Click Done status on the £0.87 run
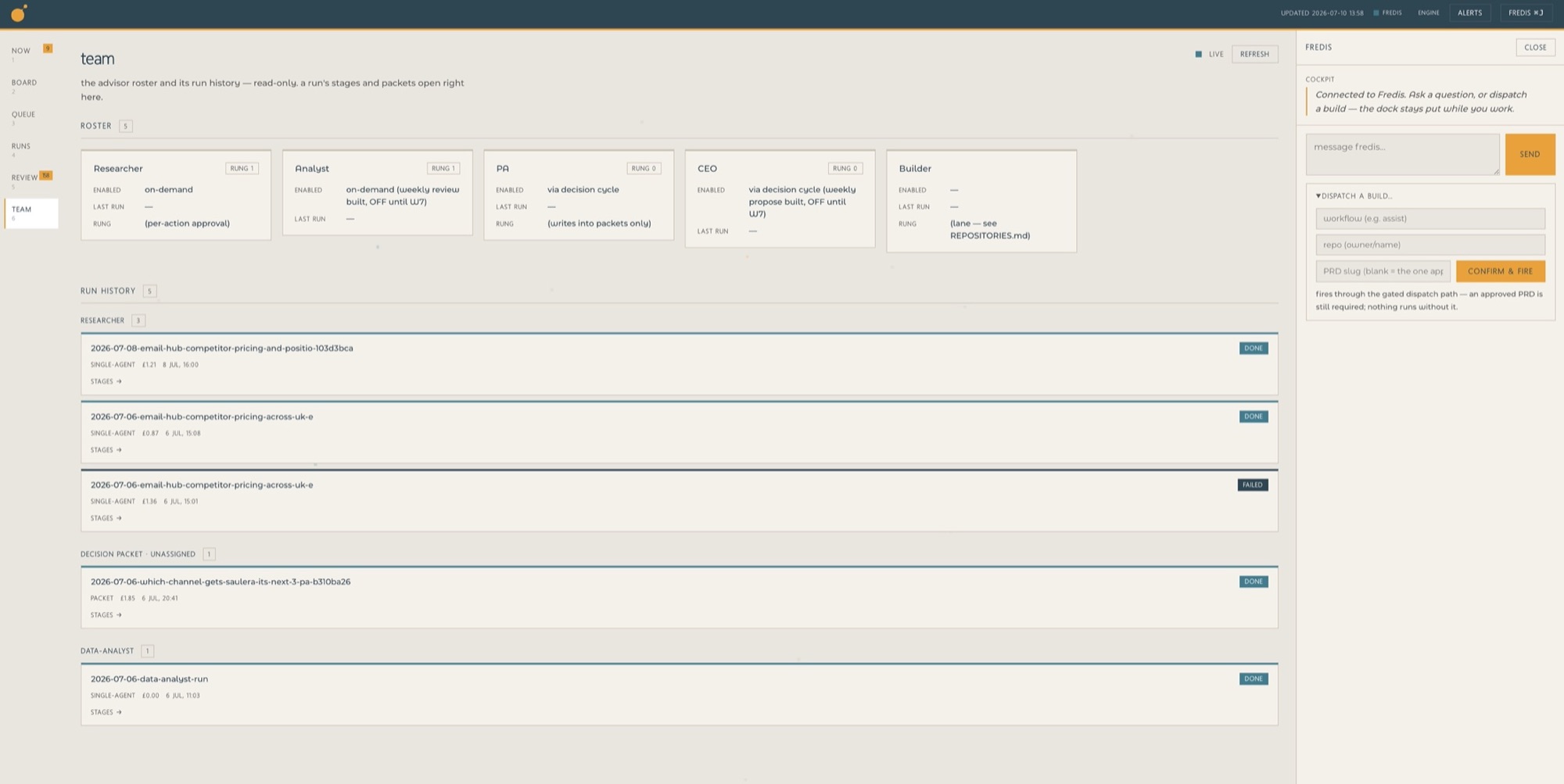Image resolution: width=1564 pixels, height=784 pixels. click(x=1253, y=417)
